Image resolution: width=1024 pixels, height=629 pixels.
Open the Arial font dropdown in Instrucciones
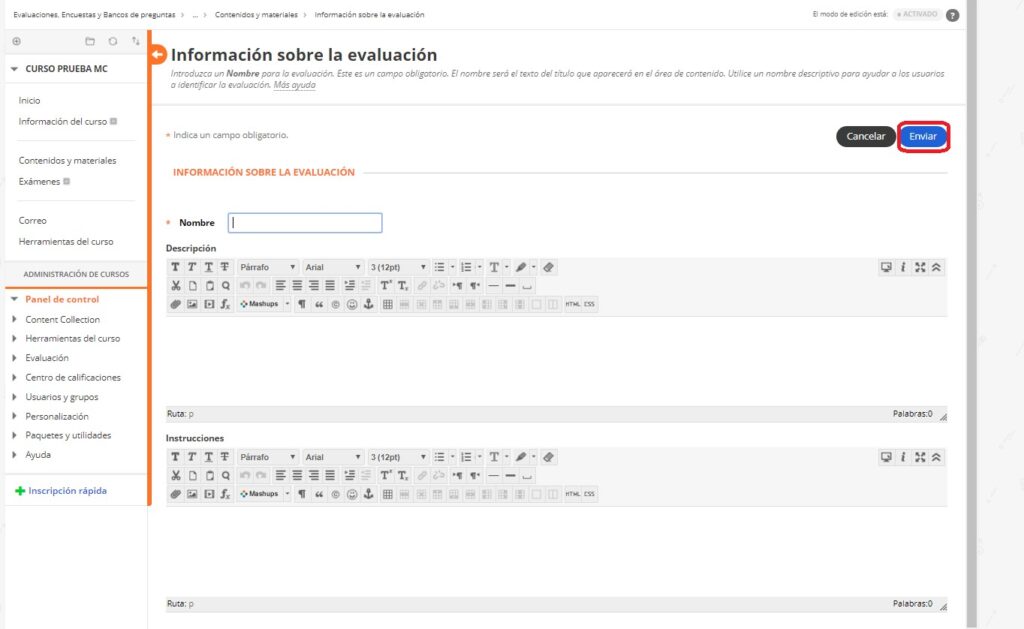tap(333, 457)
